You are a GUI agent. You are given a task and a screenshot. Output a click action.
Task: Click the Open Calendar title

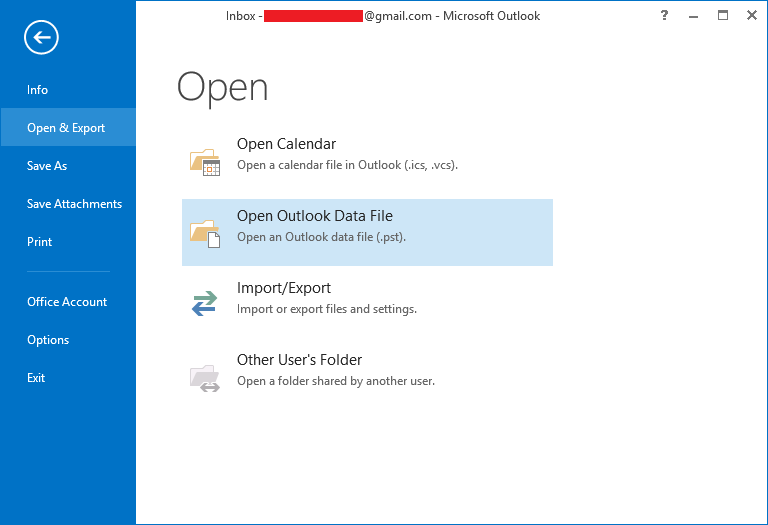[287, 144]
